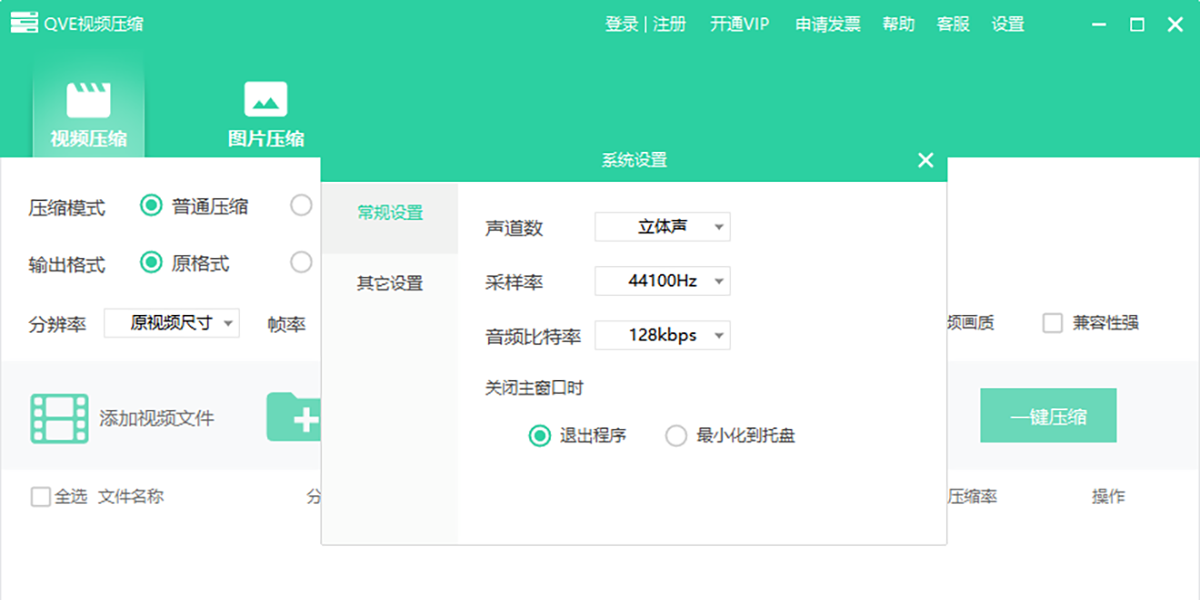The width and height of the screenshot is (1200, 600).
Task: Click the QVE app logo icon
Action: pyautogui.click(x=24, y=24)
